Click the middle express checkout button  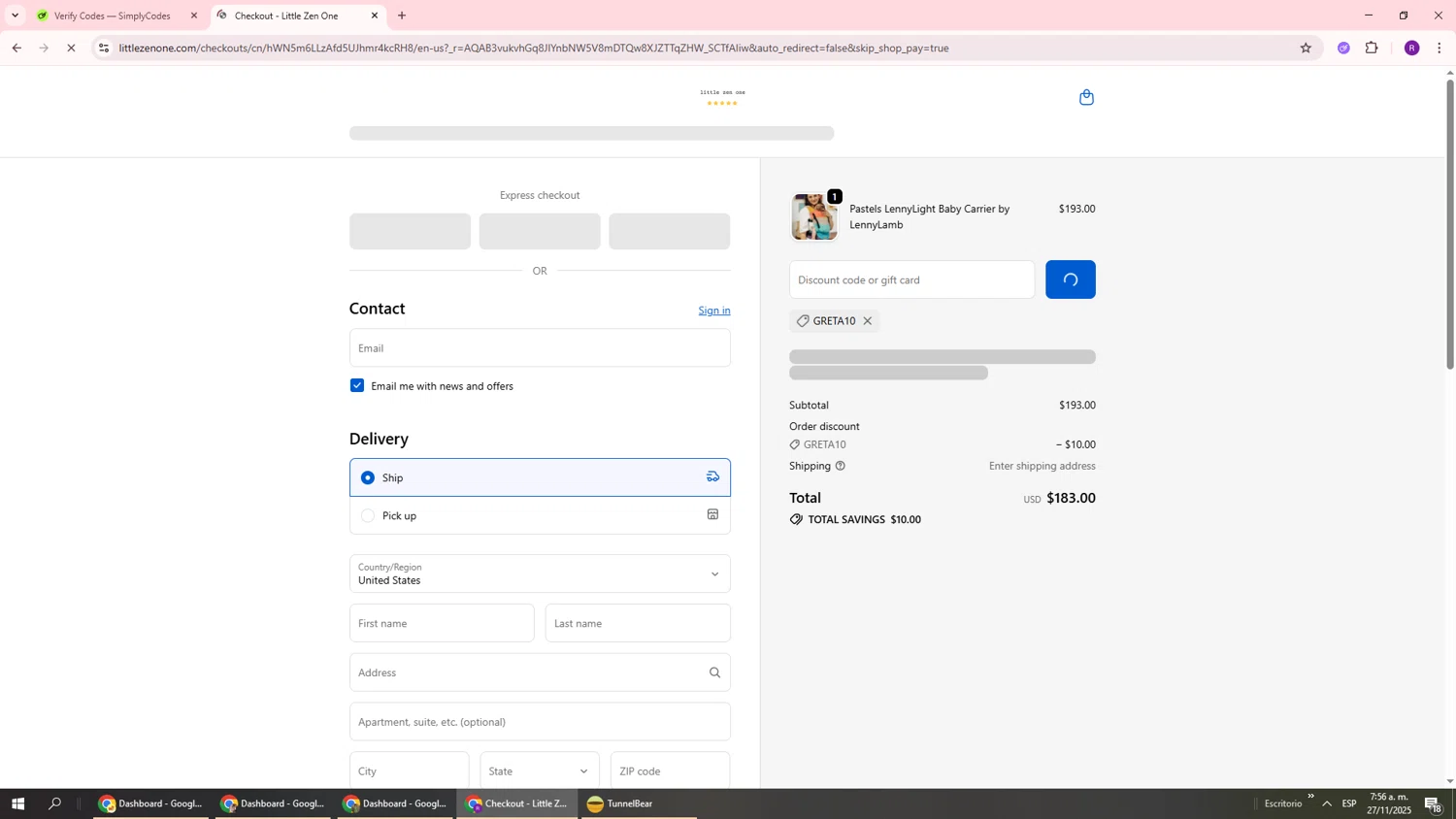pos(540,231)
